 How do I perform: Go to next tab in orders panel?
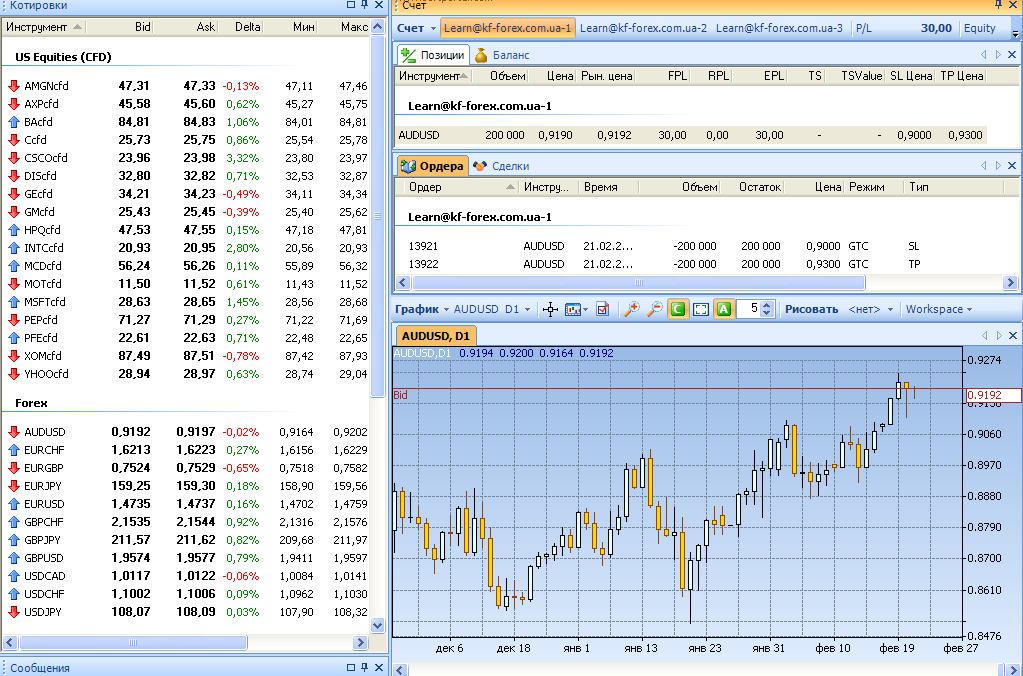(998, 166)
